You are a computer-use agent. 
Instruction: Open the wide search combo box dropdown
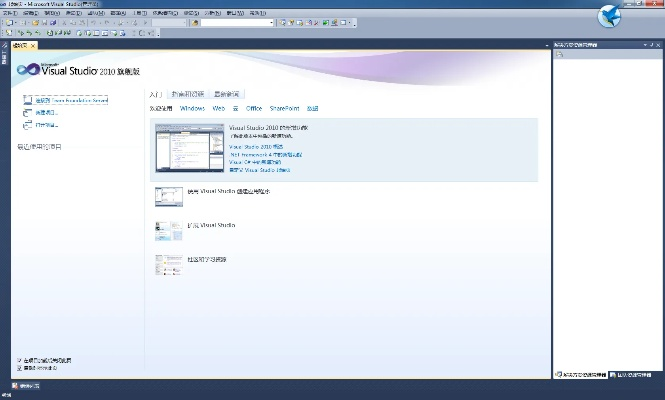point(271,22)
